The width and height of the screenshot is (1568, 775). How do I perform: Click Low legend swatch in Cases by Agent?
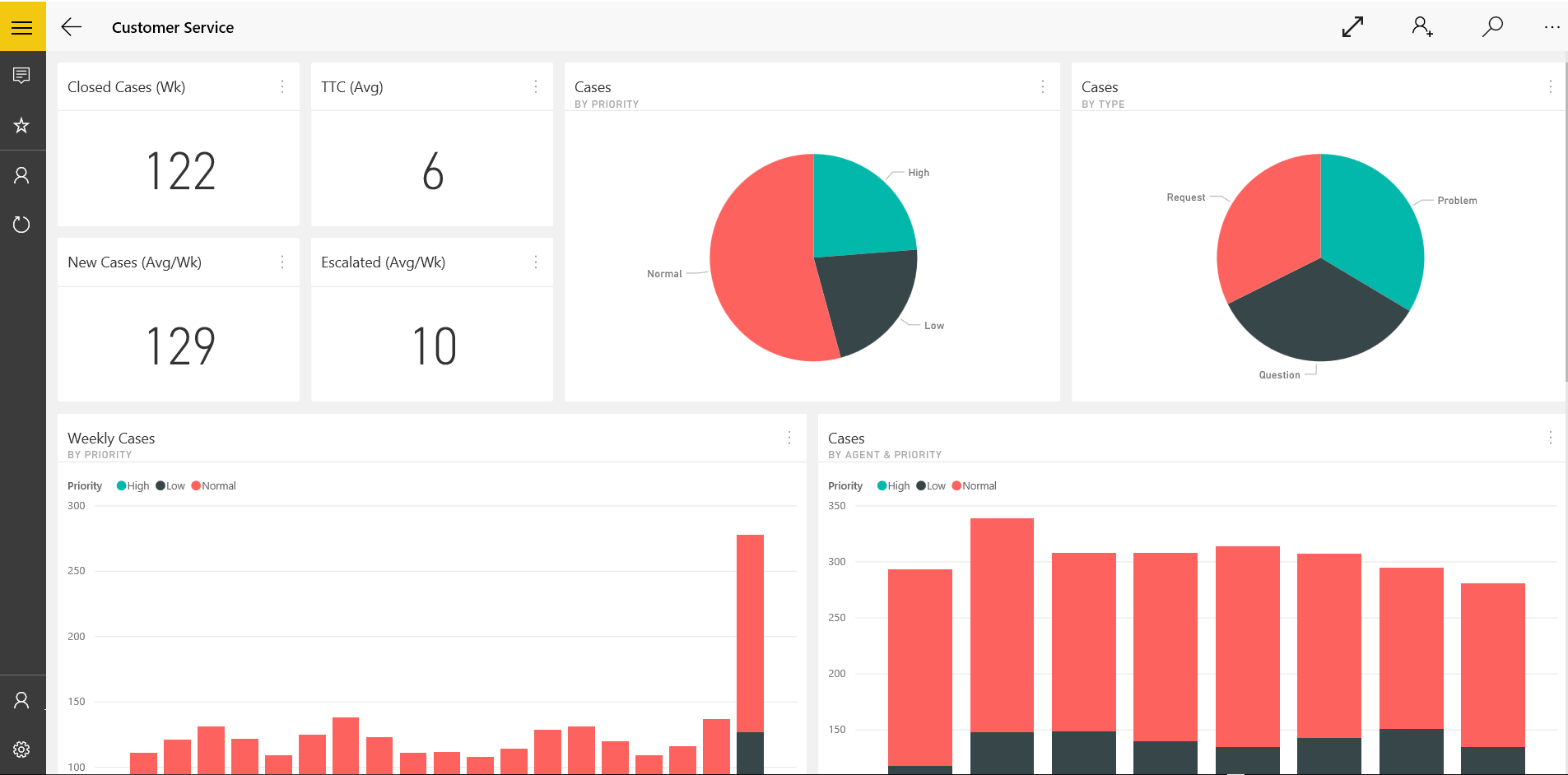click(x=921, y=485)
